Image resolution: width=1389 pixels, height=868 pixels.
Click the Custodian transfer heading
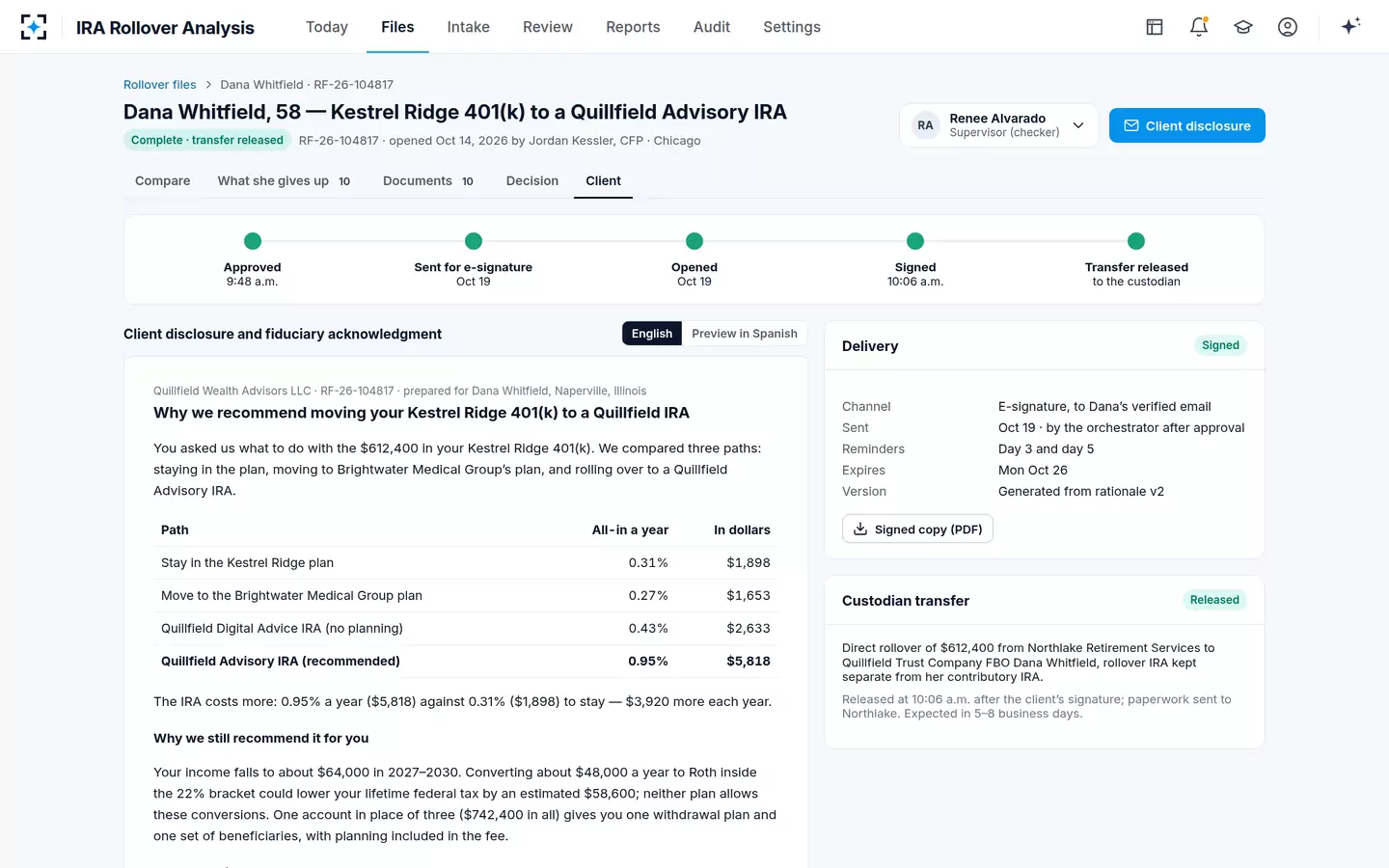[906, 601]
